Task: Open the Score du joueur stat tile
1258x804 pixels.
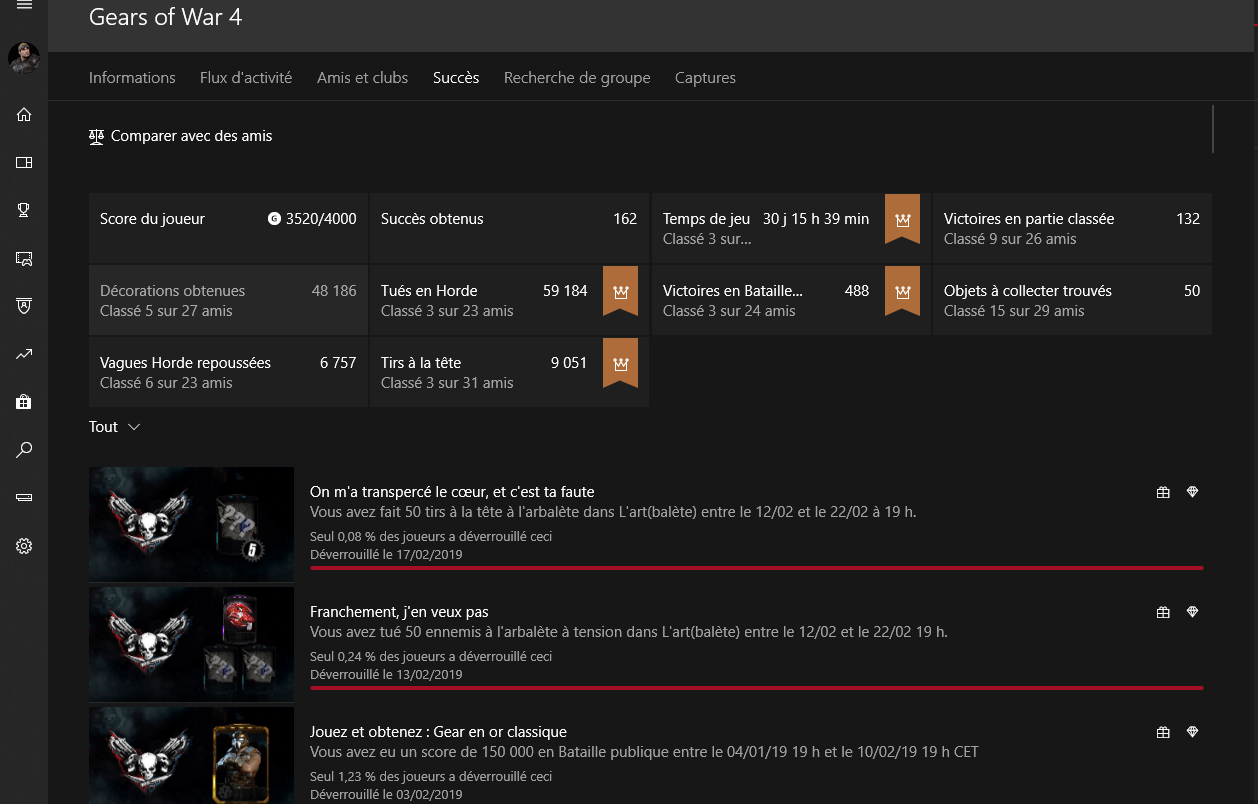Action: 228,228
